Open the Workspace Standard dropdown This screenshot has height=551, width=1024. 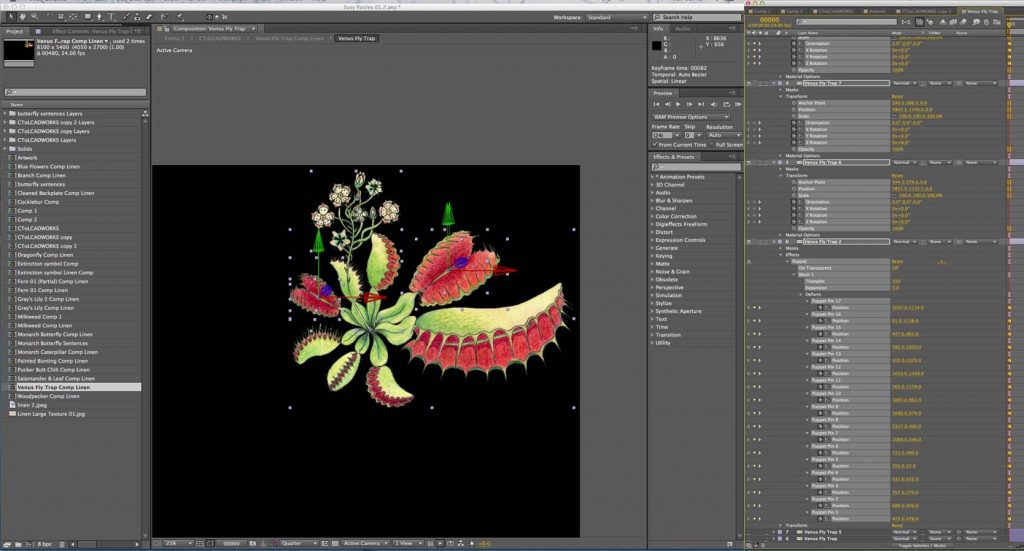pyautogui.click(x=616, y=17)
